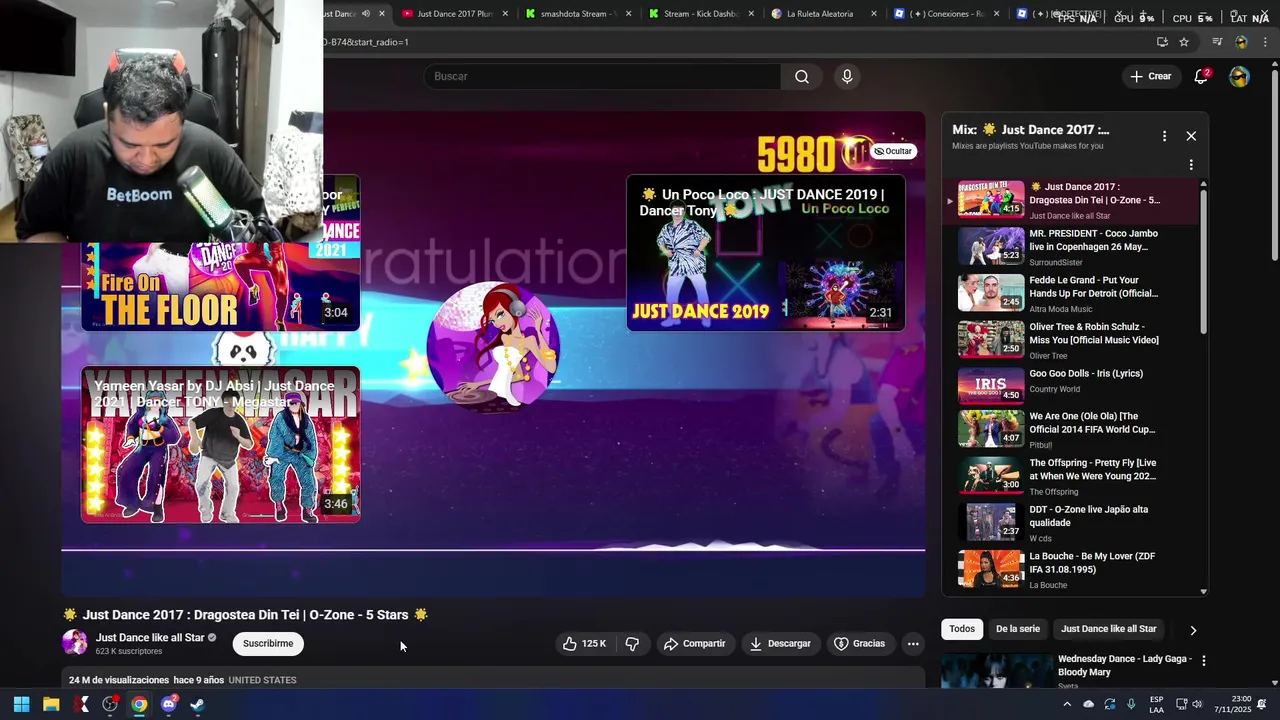Open Windows Start menu
The image size is (1280, 720).
pyautogui.click(x=21, y=704)
